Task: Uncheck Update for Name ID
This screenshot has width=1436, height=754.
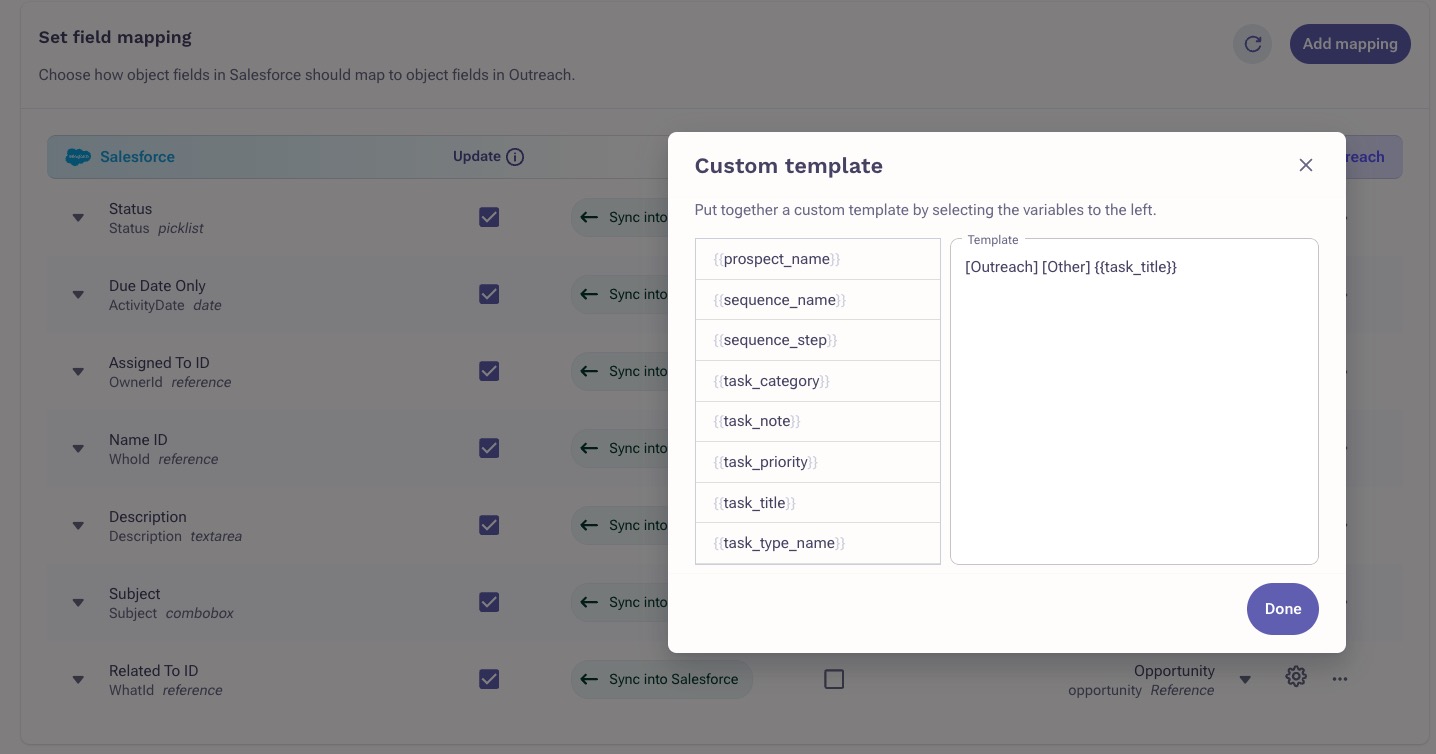Action: (x=489, y=448)
